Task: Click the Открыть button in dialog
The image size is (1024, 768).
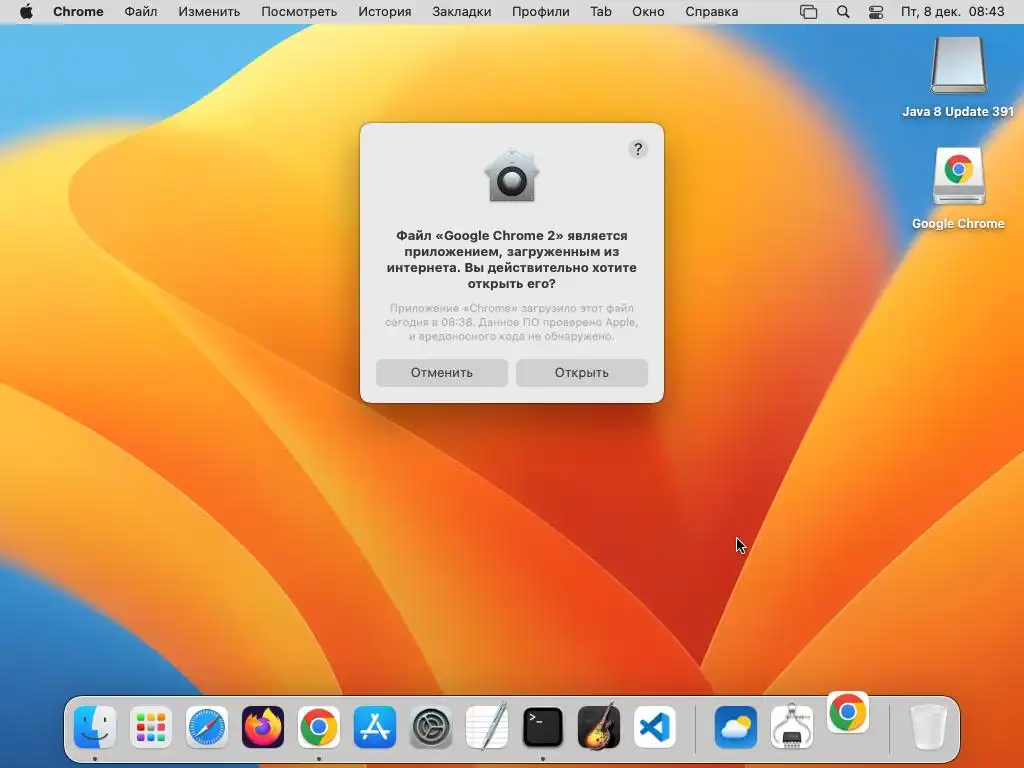Action: tap(582, 373)
